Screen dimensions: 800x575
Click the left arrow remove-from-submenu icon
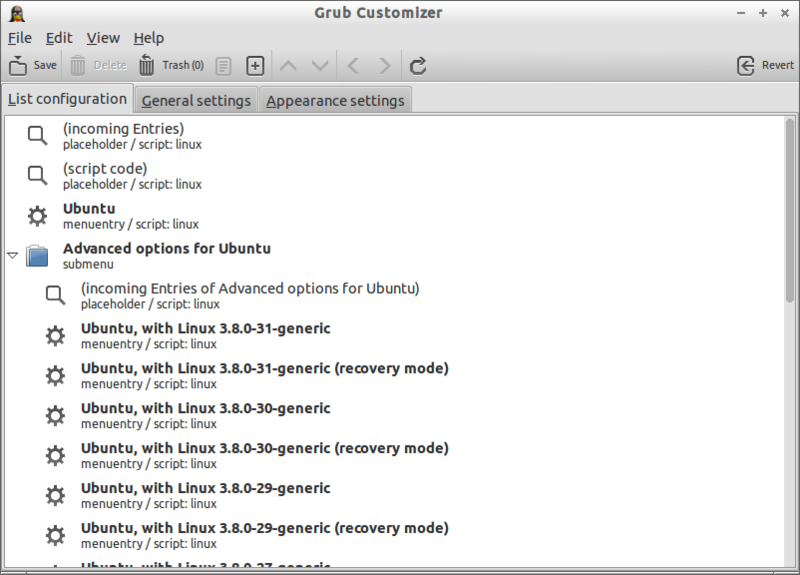coord(353,66)
